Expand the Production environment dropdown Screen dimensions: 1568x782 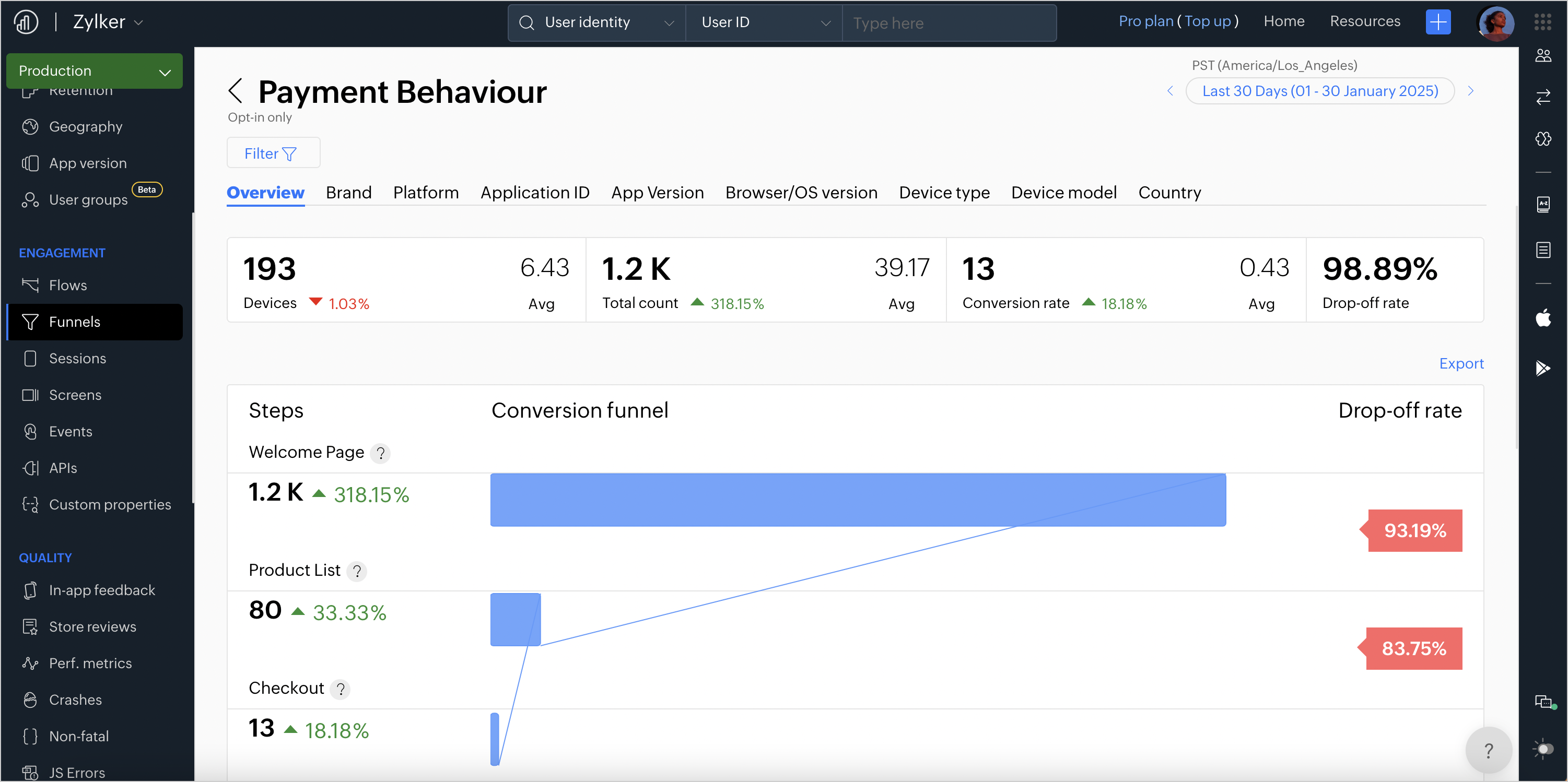point(95,71)
